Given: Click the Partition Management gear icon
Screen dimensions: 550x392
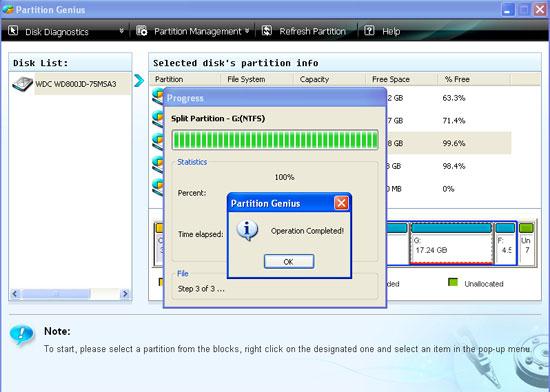Looking at the screenshot, I should click(x=142, y=31).
